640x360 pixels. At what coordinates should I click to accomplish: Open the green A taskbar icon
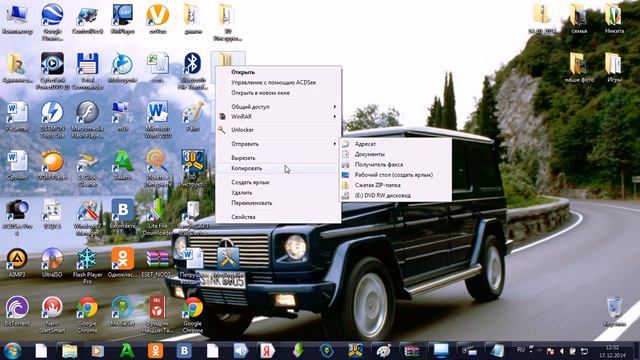pyautogui.click(x=127, y=351)
